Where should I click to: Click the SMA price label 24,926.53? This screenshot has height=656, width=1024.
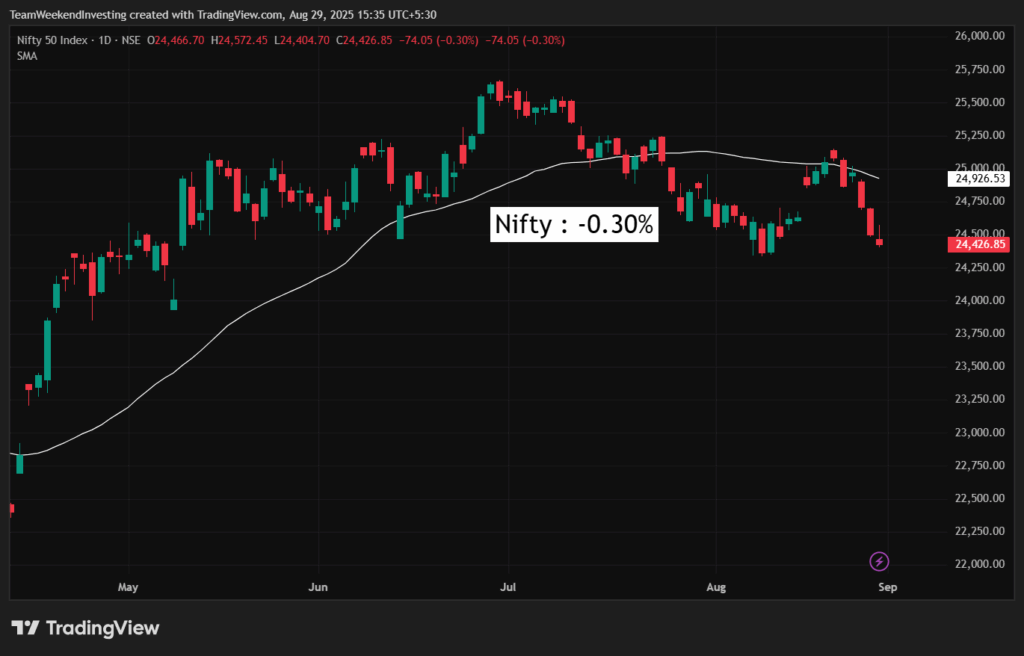[x=978, y=178]
